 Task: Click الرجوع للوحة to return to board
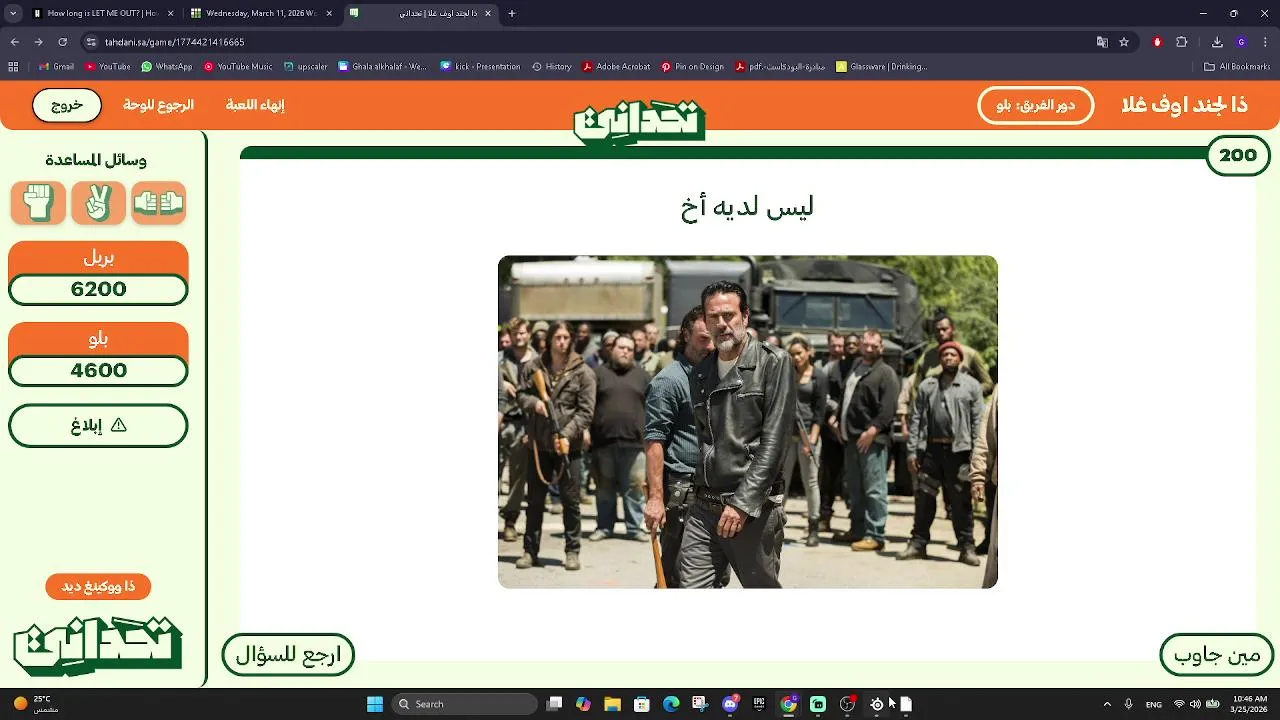pyautogui.click(x=158, y=105)
